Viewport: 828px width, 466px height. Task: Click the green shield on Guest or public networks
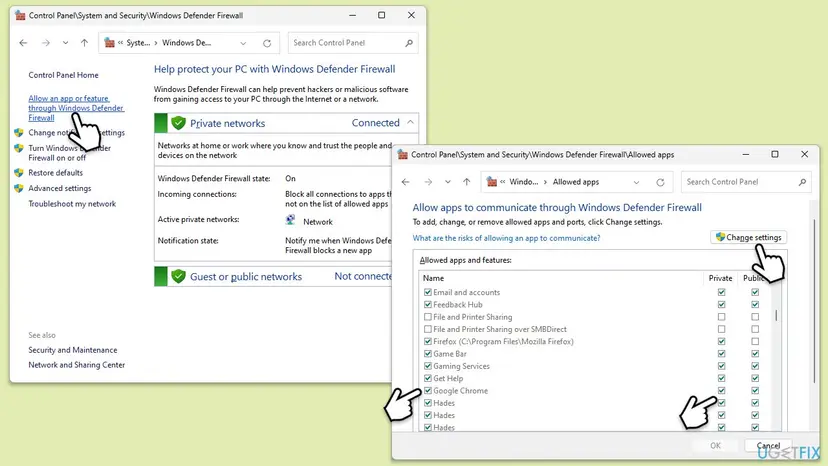[178, 276]
